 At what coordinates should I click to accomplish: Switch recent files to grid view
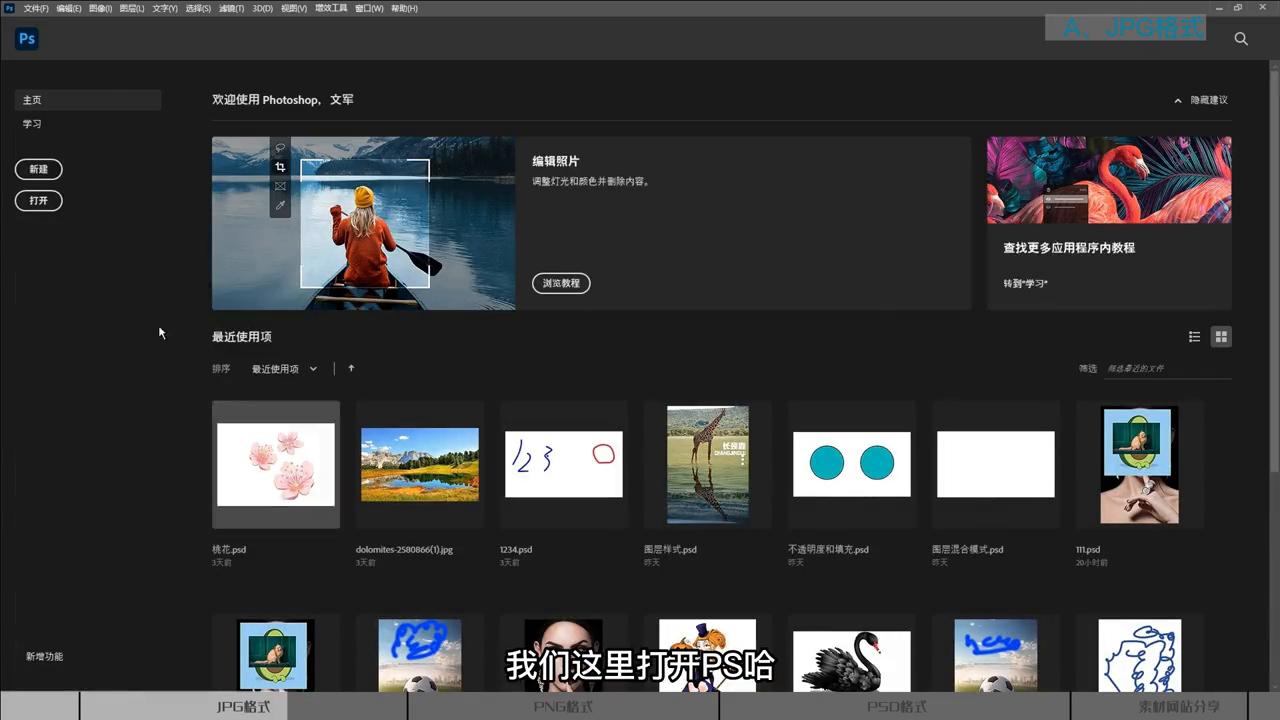(x=1221, y=337)
